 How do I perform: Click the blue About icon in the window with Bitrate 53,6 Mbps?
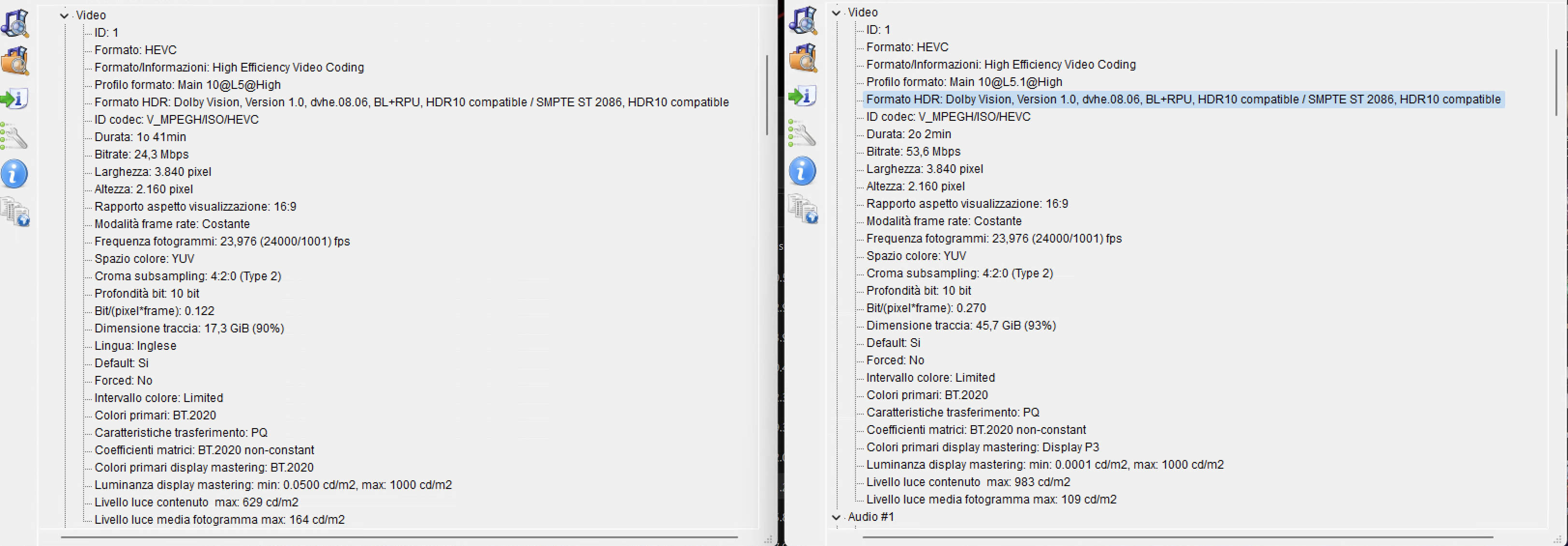802,171
